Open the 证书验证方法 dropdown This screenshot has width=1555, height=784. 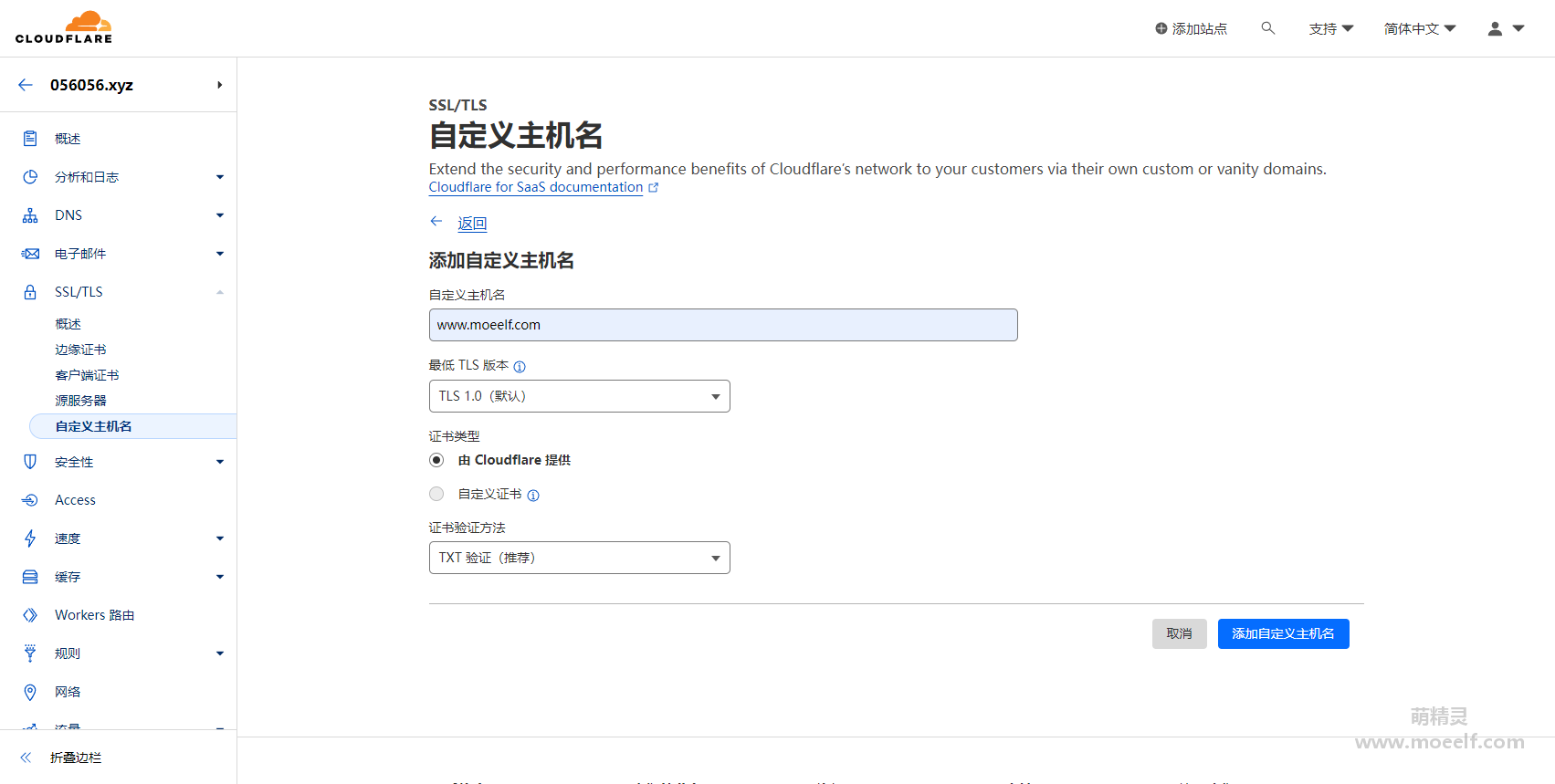coord(580,558)
